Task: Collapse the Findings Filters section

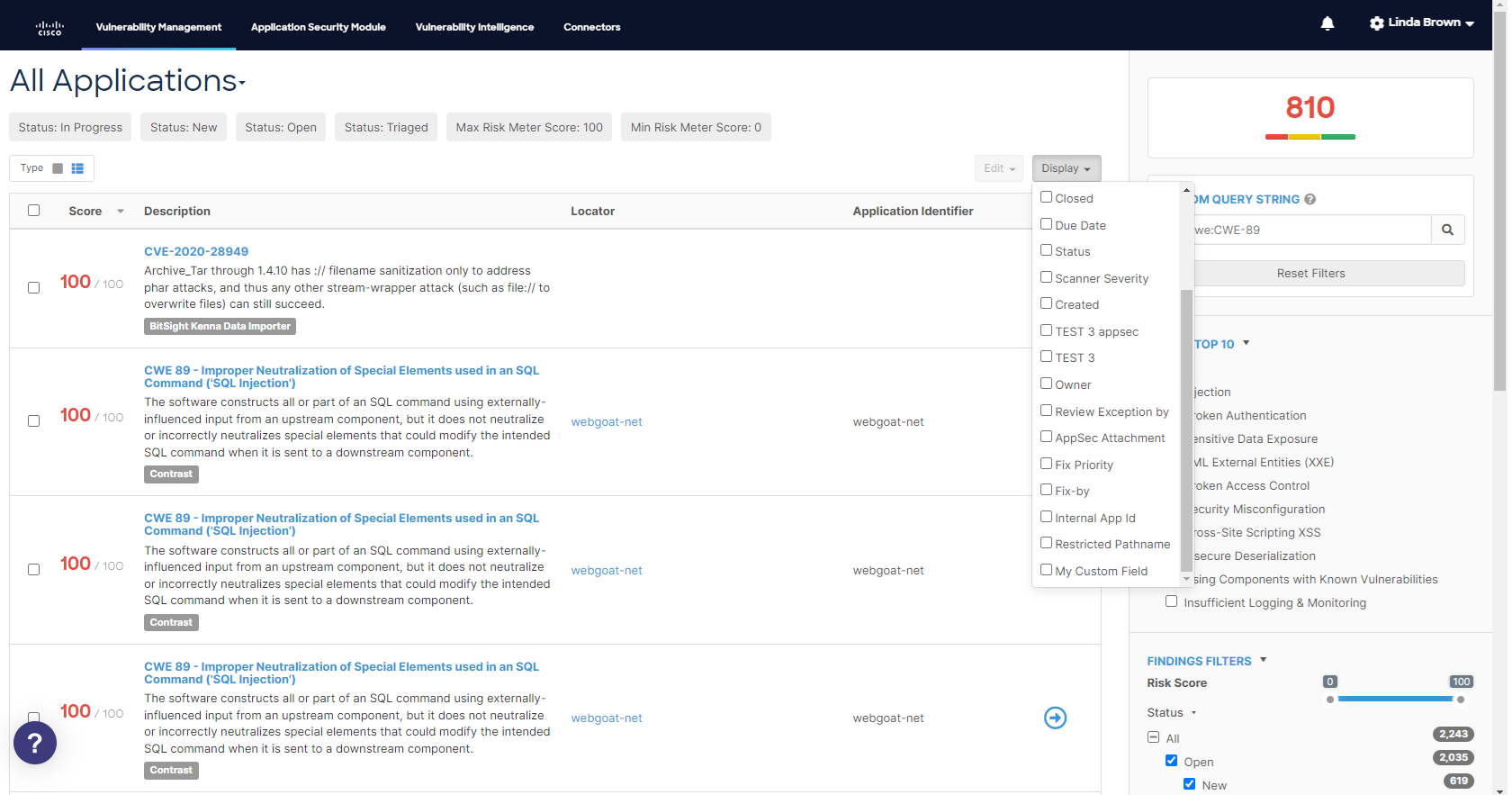Action: click(x=1264, y=660)
